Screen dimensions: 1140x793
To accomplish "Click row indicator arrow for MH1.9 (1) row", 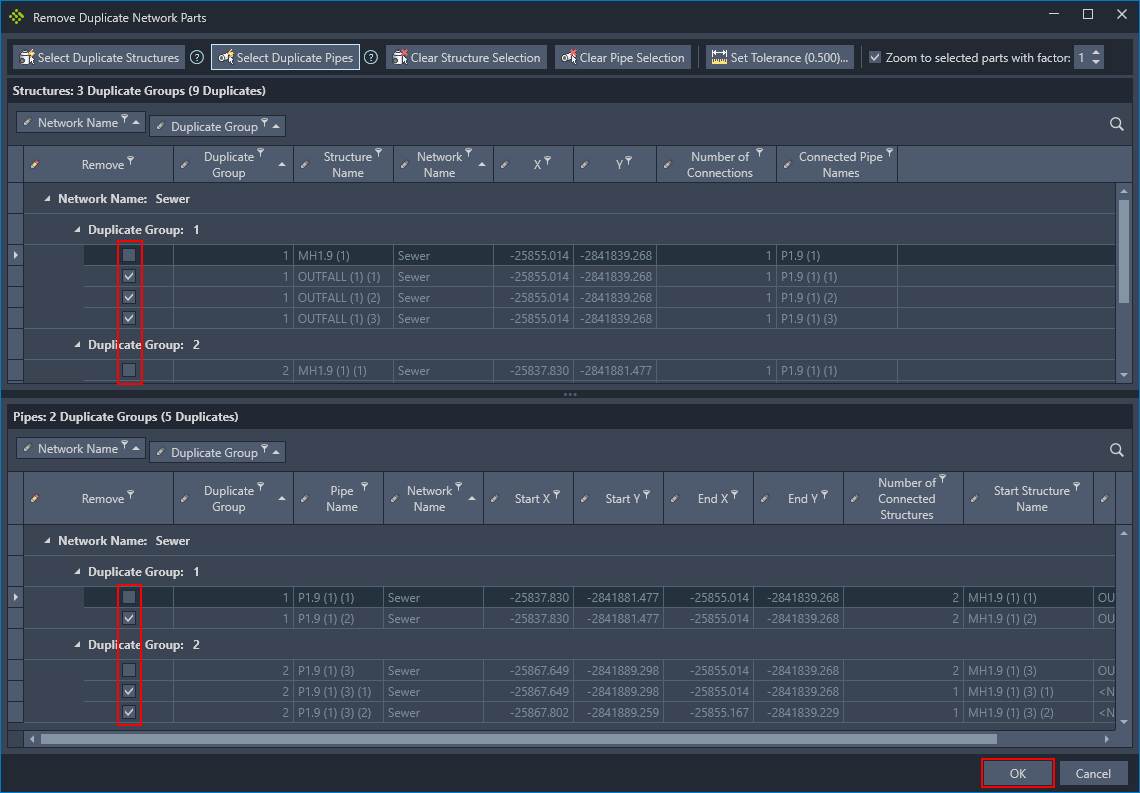I will (16, 255).
